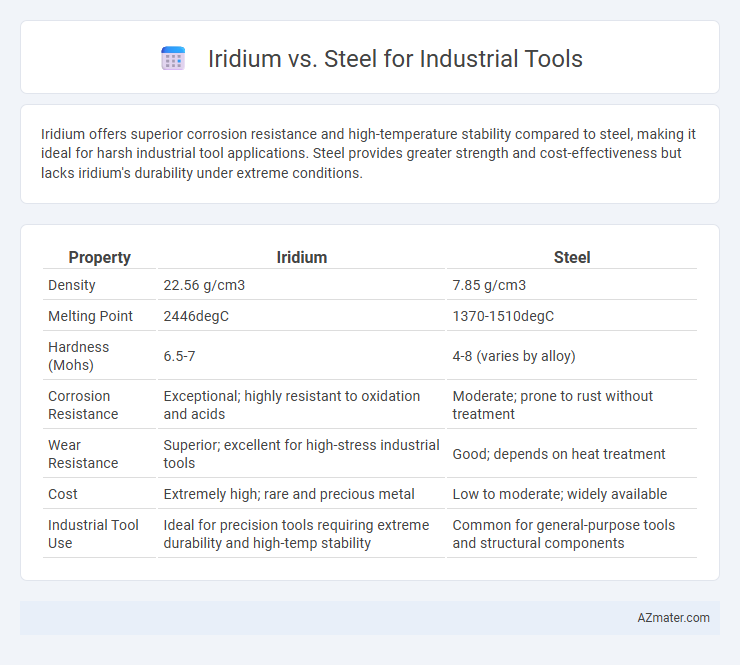The width and height of the screenshot is (740, 665).
Task: Click 'Low to moderate; widely available' cell
Action: [572, 494]
